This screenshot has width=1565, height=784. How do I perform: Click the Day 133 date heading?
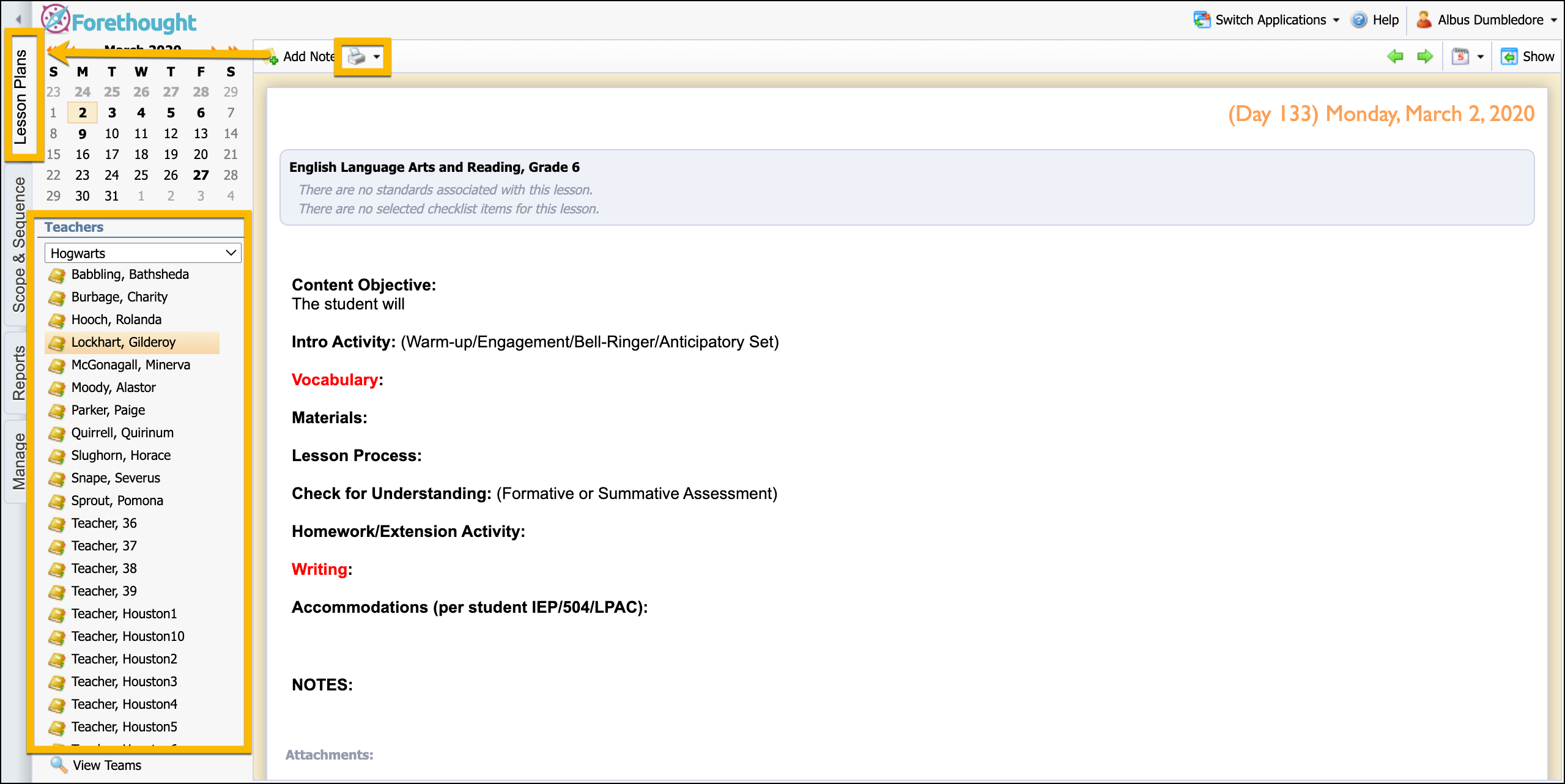pyautogui.click(x=1382, y=114)
